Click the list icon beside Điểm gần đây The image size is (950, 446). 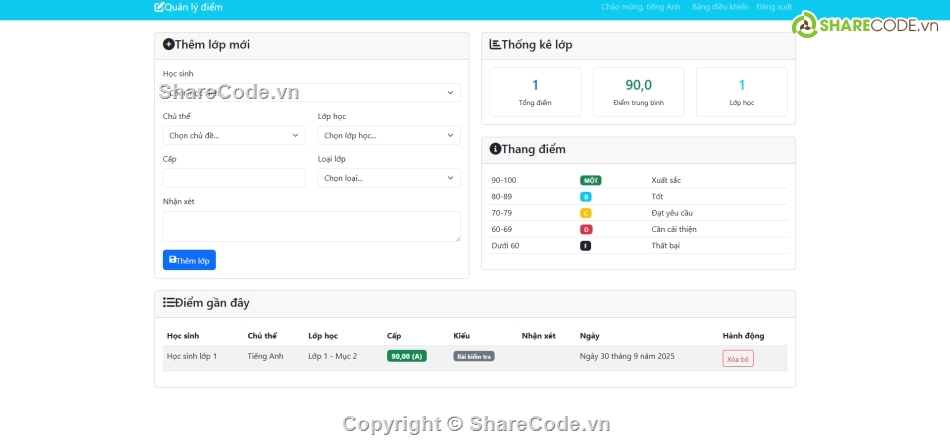(x=168, y=303)
